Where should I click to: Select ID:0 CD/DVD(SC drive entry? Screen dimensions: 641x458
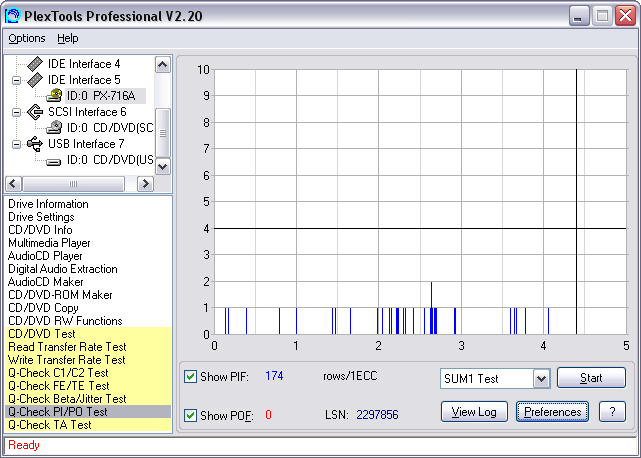(x=110, y=128)
